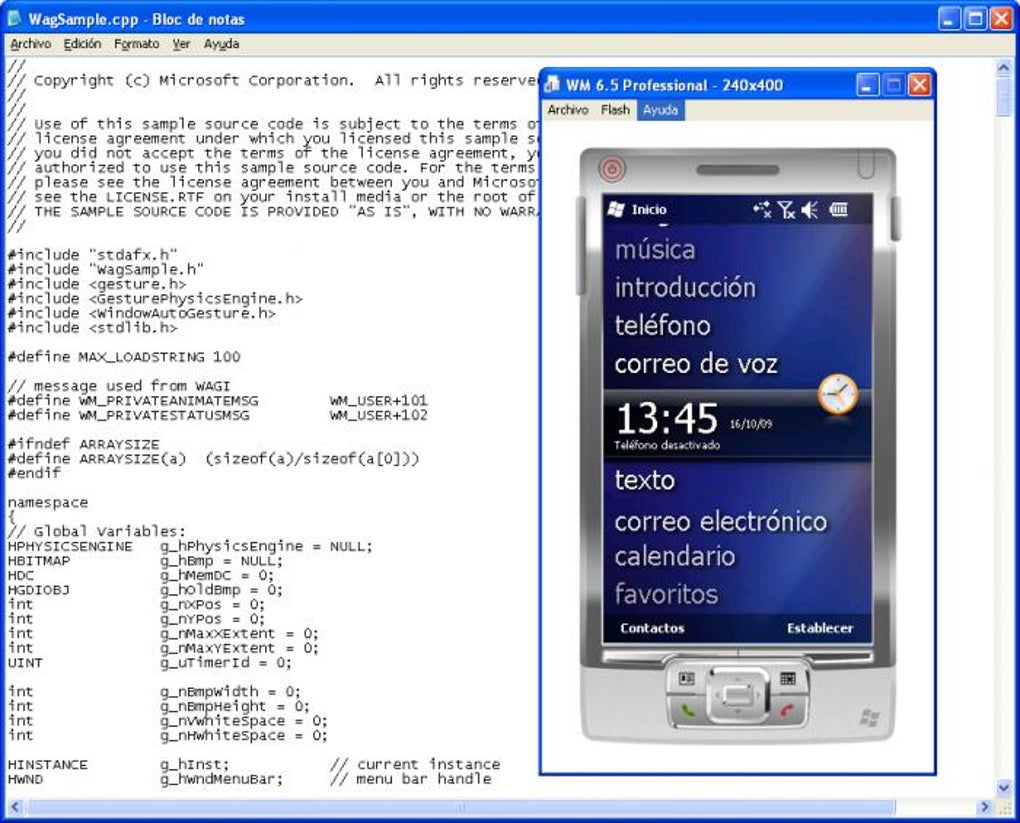Viewport: 1020px width, 823px height.
Task: Click the #include <gesture.h> line
Action: (x=96, y=284)
